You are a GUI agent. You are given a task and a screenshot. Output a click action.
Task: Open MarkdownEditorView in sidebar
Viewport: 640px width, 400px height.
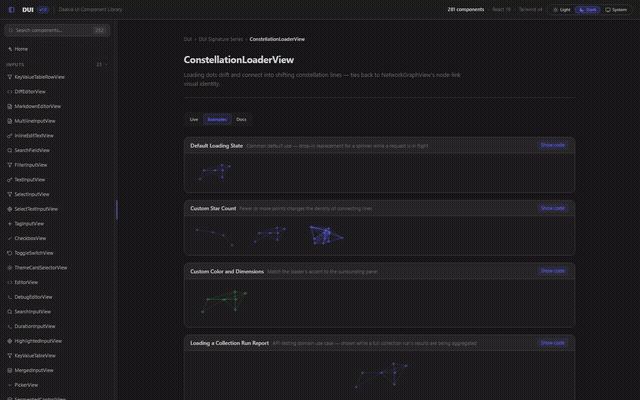(x=57, y=106)
